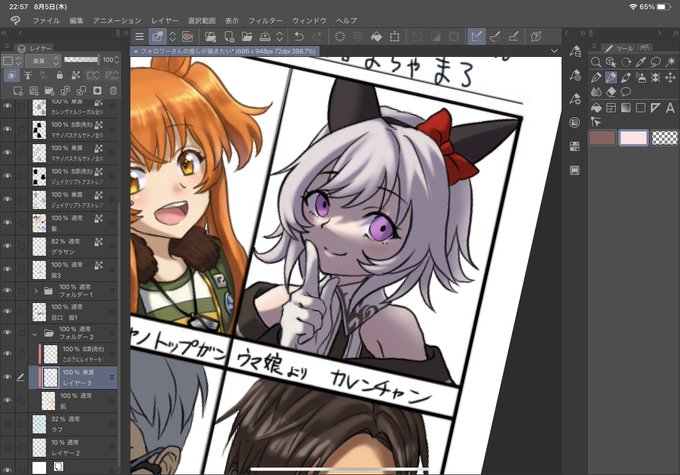Toggle visibility of フォルダー1
Screen dimensions: 680x475
coord(7,290)
